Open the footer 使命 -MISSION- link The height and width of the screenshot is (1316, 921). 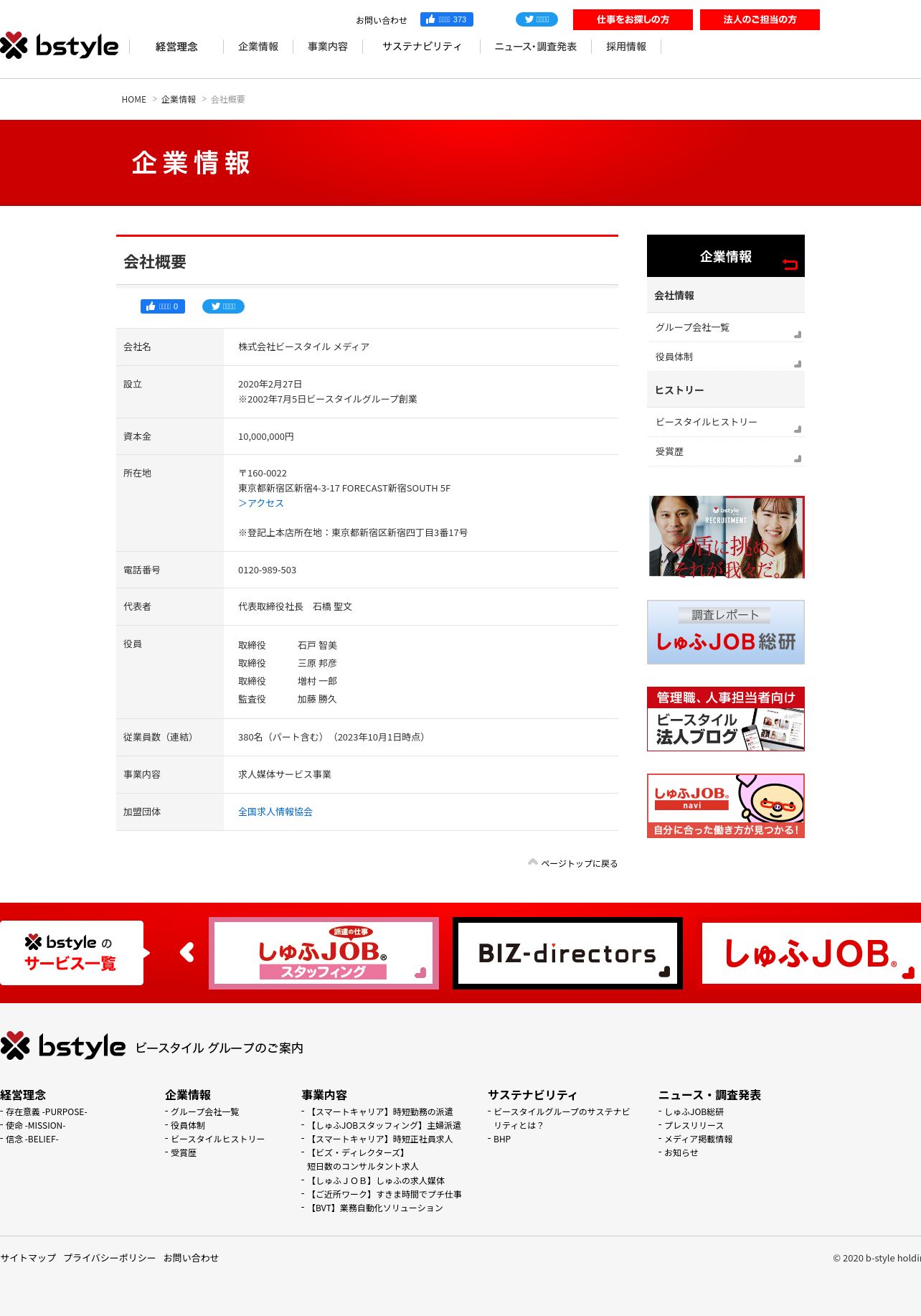(x=36, y=1125)
